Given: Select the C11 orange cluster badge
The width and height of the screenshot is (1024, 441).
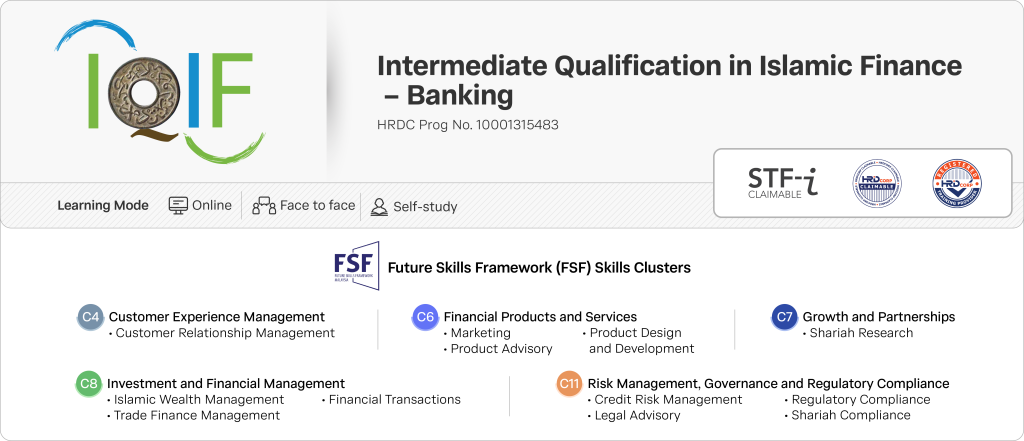Looking at the screenshot, I should tap(569, 383).
